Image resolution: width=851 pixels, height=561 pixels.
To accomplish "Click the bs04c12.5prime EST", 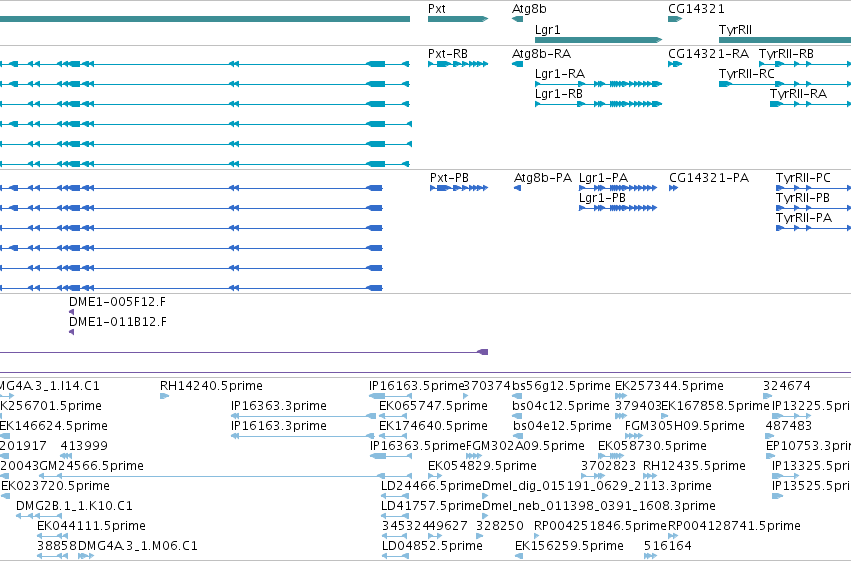I will click(517, 416).
